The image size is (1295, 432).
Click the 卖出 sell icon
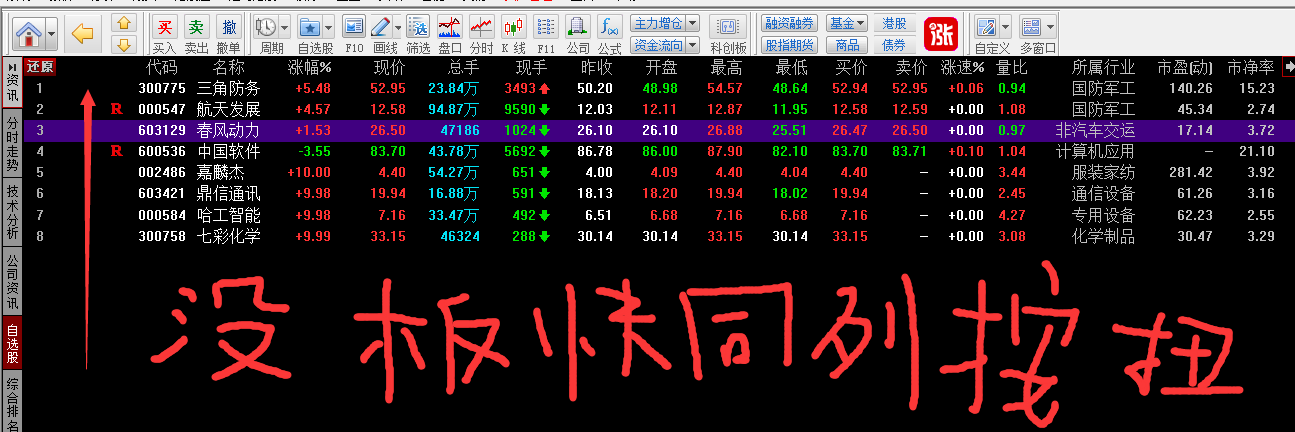point(197,27)
